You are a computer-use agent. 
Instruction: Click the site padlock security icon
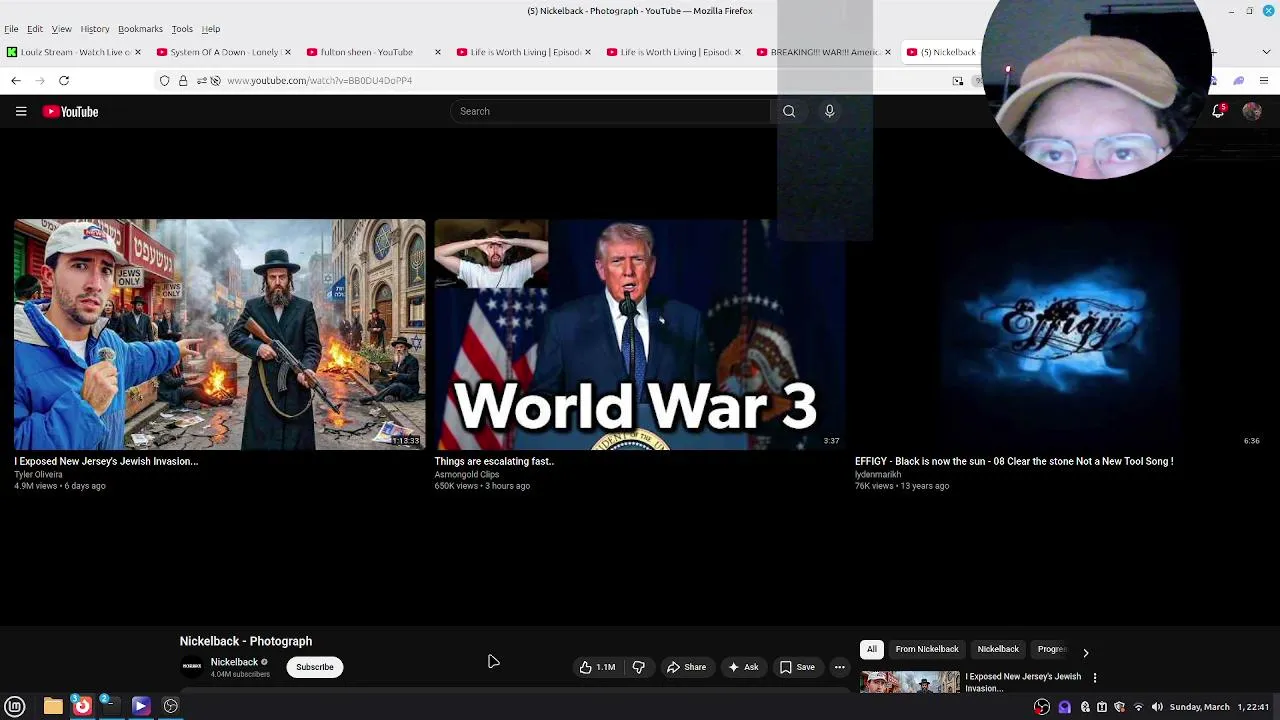coord(183,80)
